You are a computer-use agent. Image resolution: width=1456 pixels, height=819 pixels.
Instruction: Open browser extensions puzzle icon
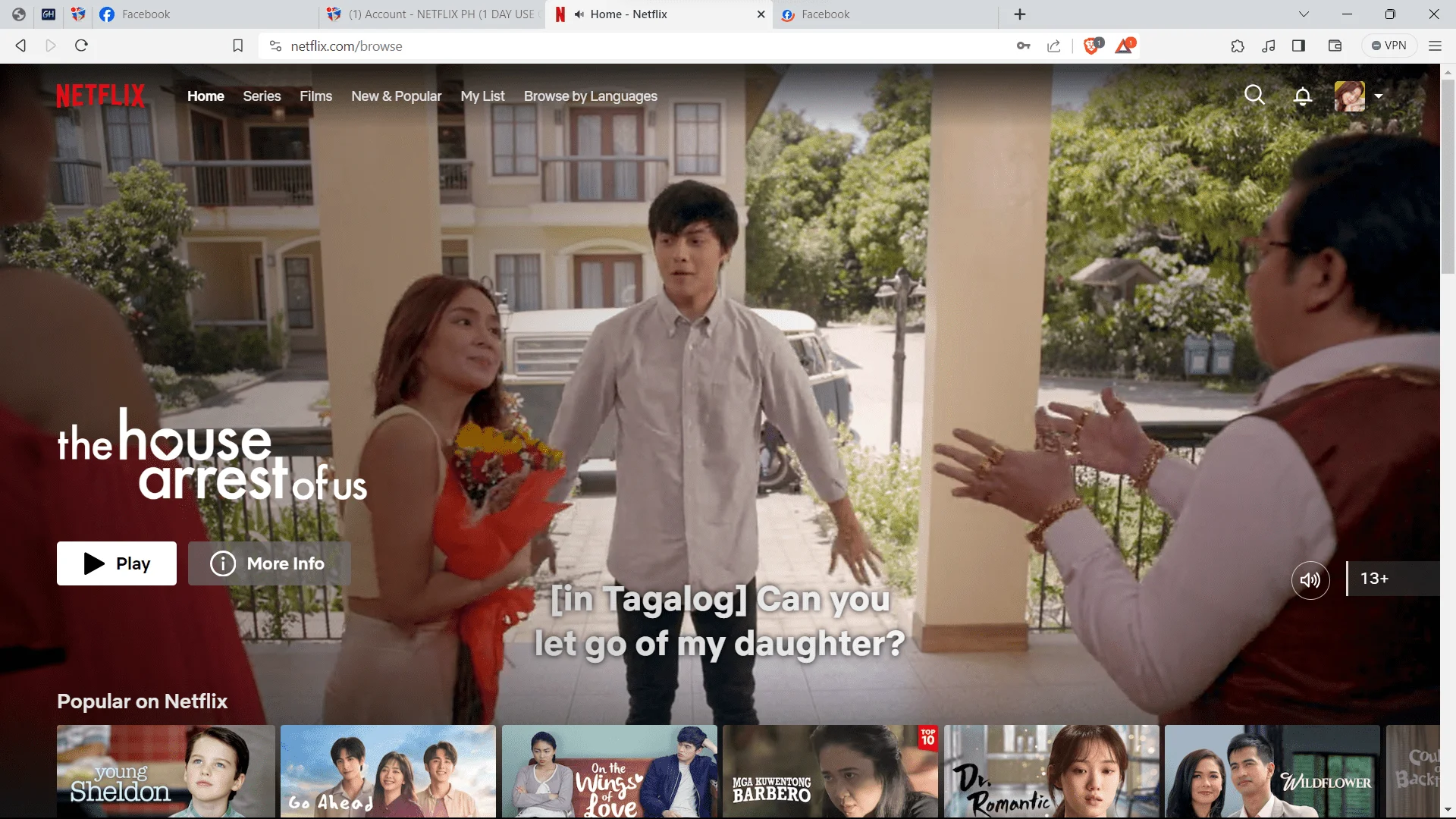point(1238,46)
